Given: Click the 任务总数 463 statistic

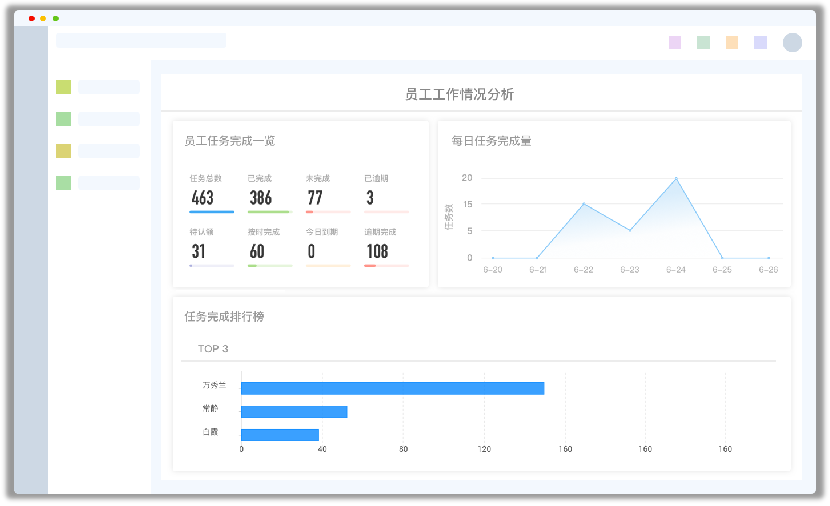Looking at the screenshot, I should click(202, 197).
